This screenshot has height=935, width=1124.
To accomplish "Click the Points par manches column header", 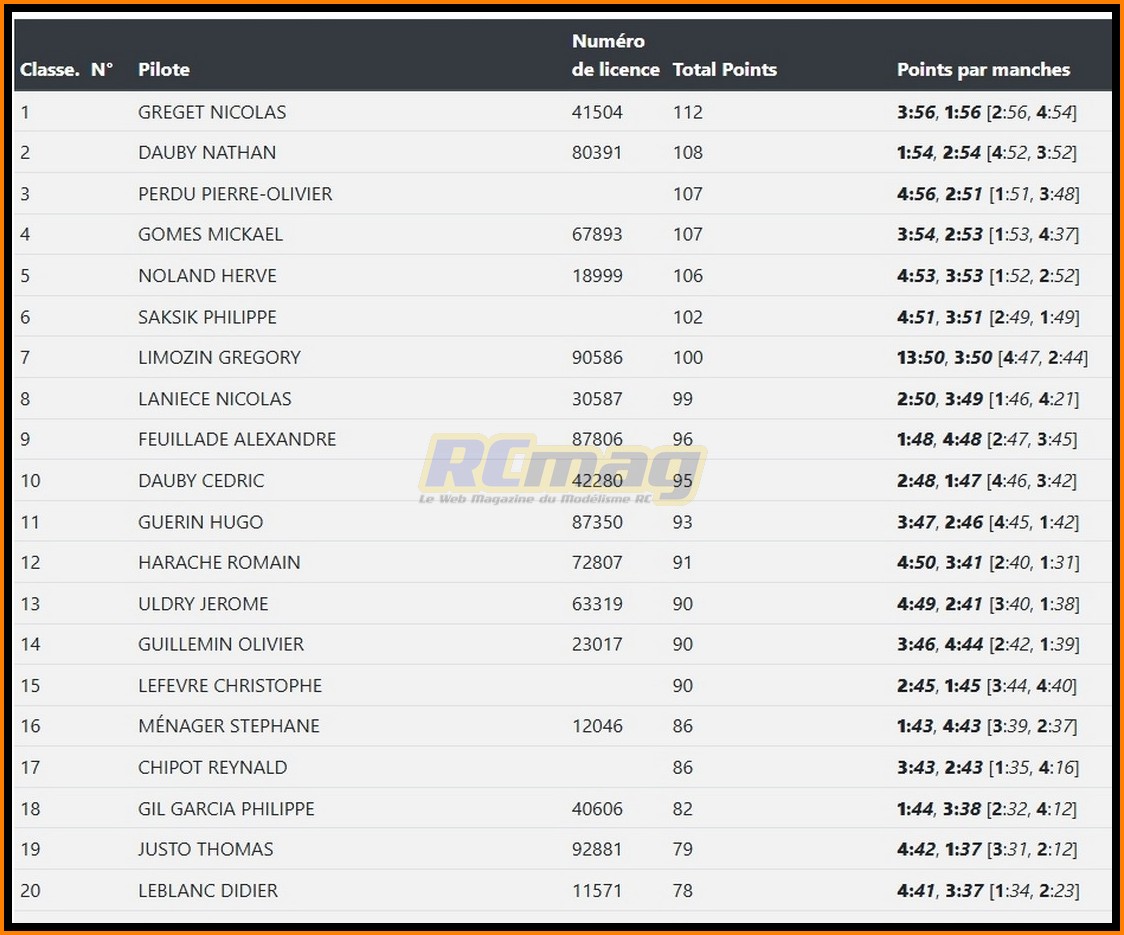I will [983, 70].
